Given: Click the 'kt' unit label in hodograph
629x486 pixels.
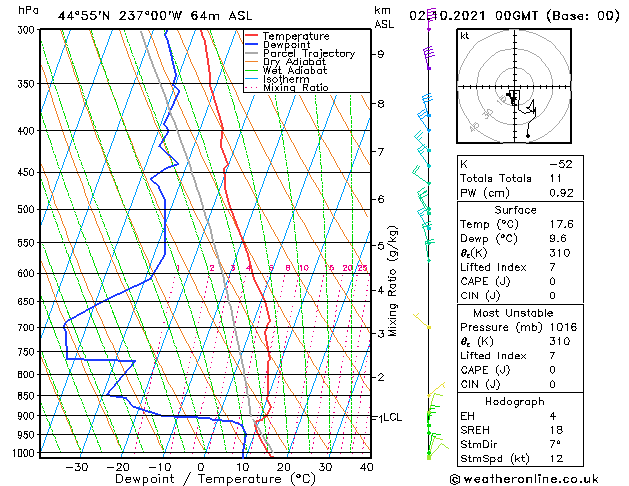Looking at the screenshot, I should tap(465, 36).
